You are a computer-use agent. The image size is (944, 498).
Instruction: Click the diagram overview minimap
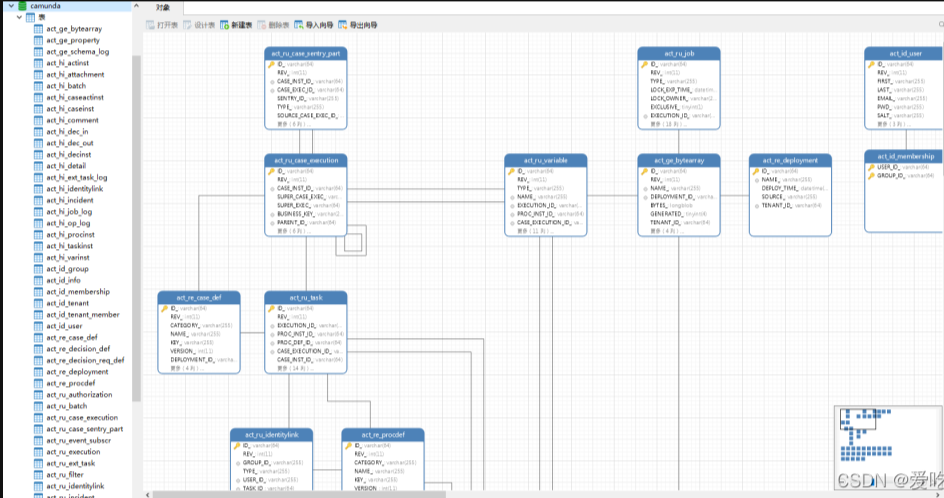coord(888,449)
